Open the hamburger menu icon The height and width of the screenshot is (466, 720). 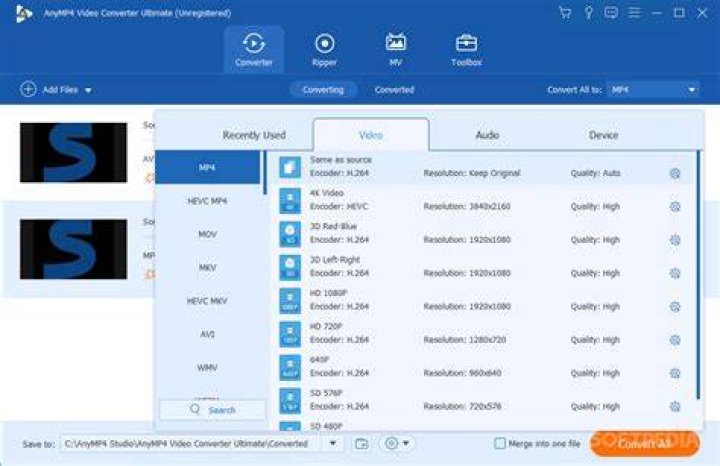tap(634, 12)
